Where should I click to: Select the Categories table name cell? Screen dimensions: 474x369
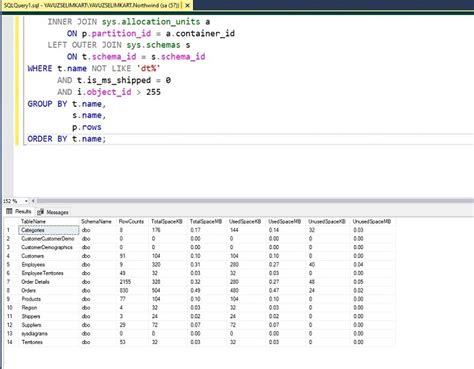pyautogui.click(x=49, y=230)
